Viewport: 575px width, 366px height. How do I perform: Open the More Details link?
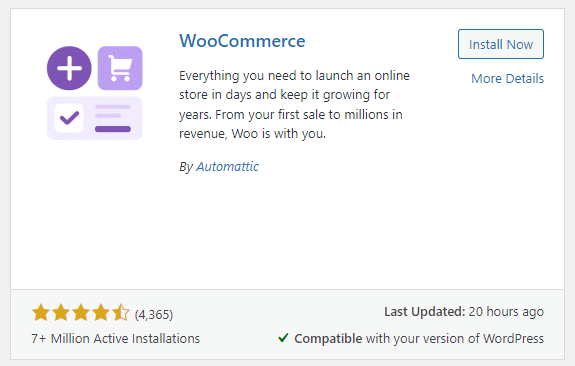[507, 78]
